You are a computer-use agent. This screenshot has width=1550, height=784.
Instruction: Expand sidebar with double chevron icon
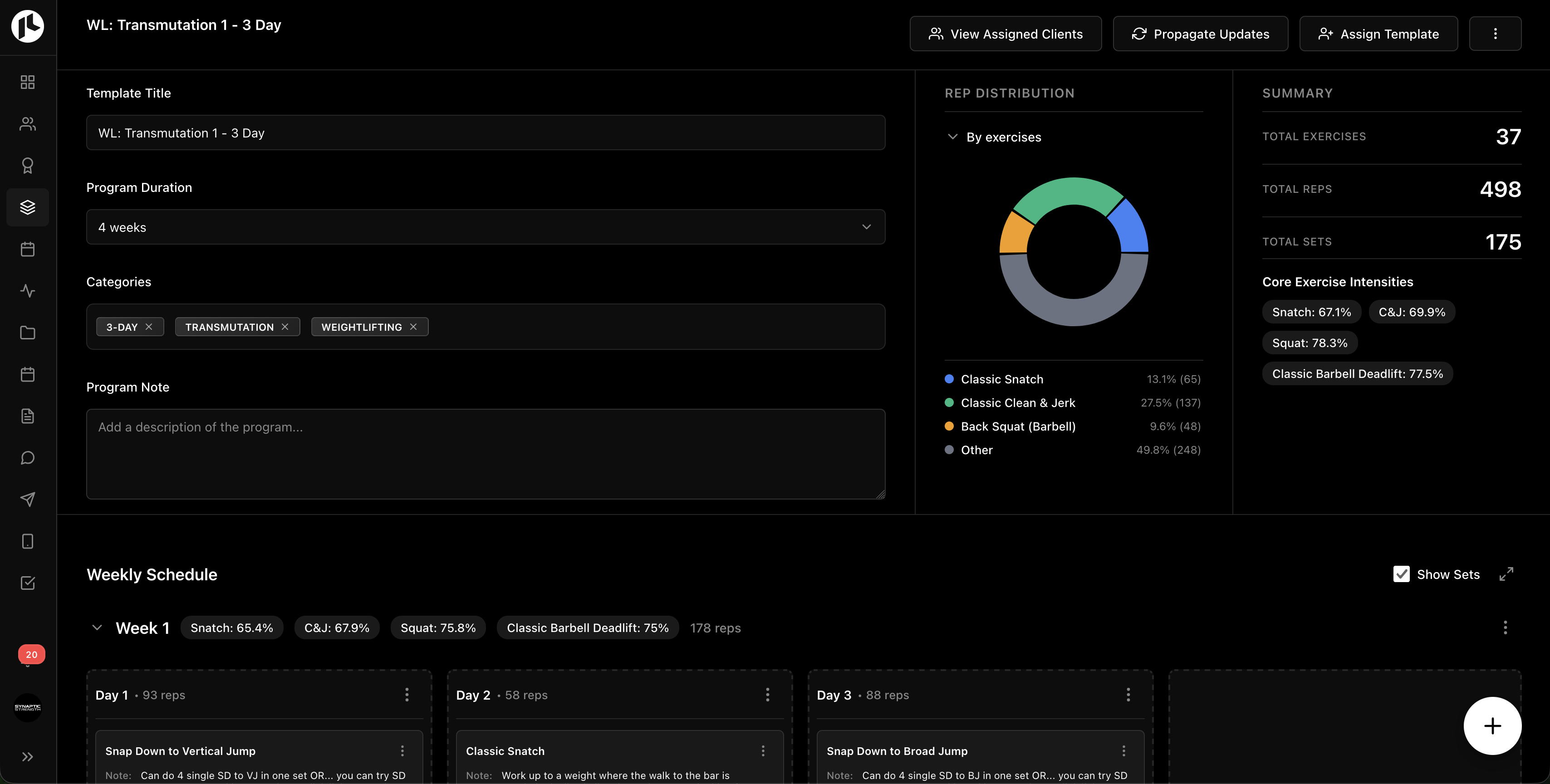(28, 757)
